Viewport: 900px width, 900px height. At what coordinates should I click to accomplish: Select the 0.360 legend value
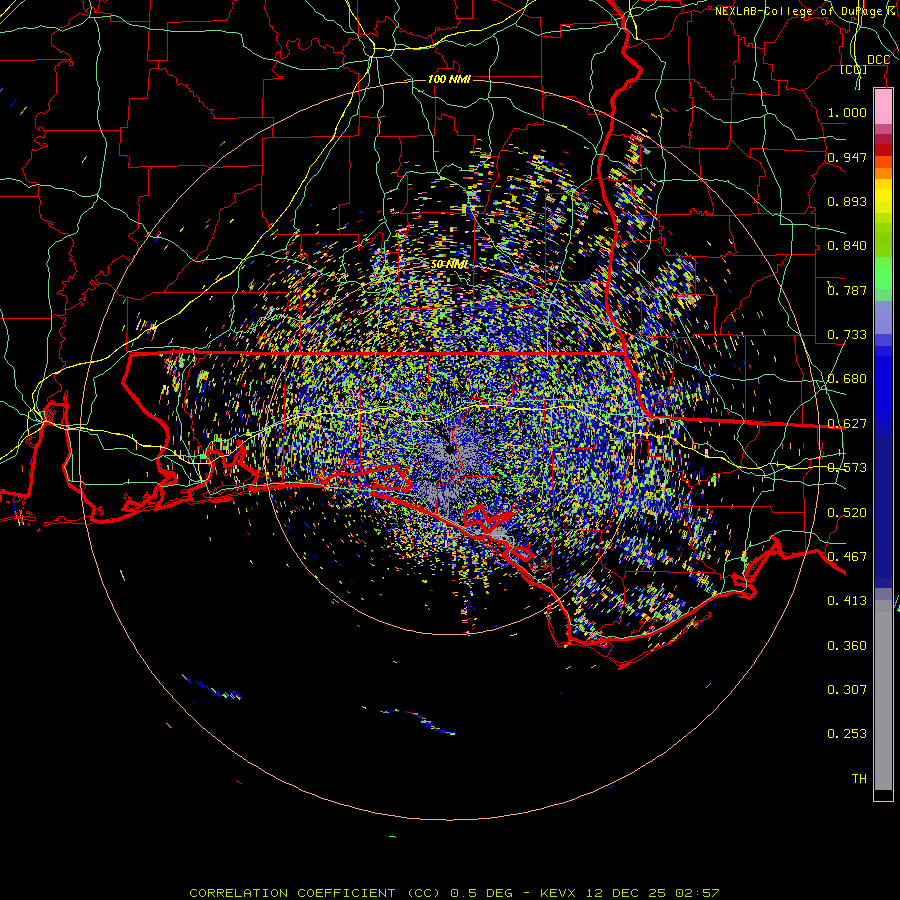click(x=847, y=646)
